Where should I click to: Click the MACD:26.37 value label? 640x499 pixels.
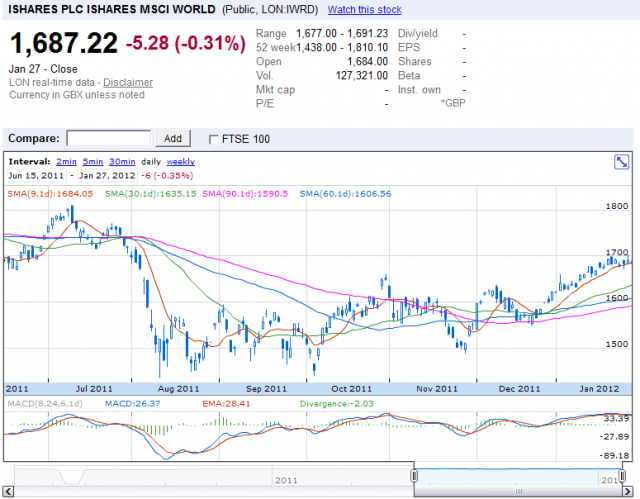132,404
